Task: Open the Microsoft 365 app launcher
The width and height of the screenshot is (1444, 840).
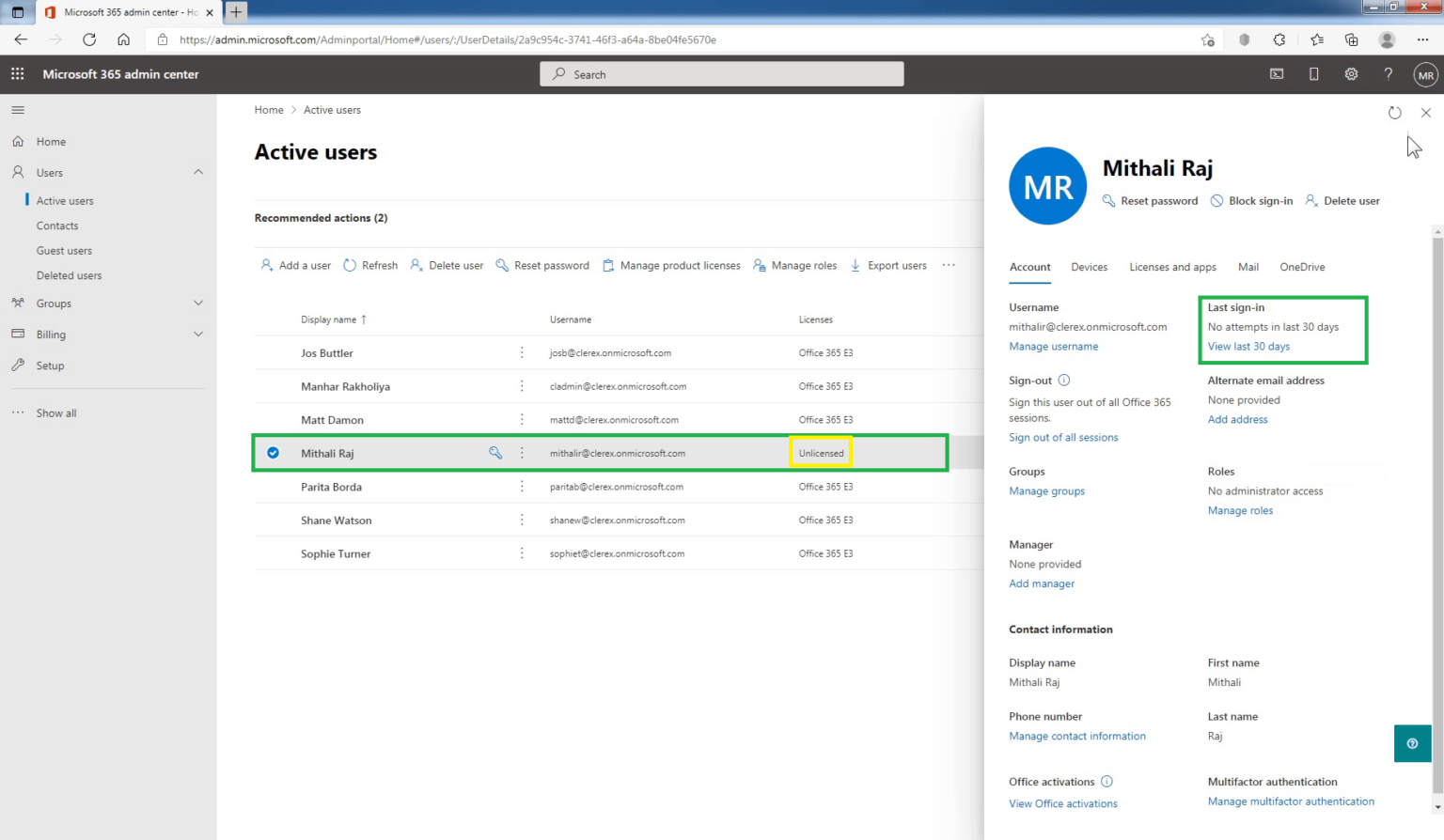Action: click(x=16, y=73)
